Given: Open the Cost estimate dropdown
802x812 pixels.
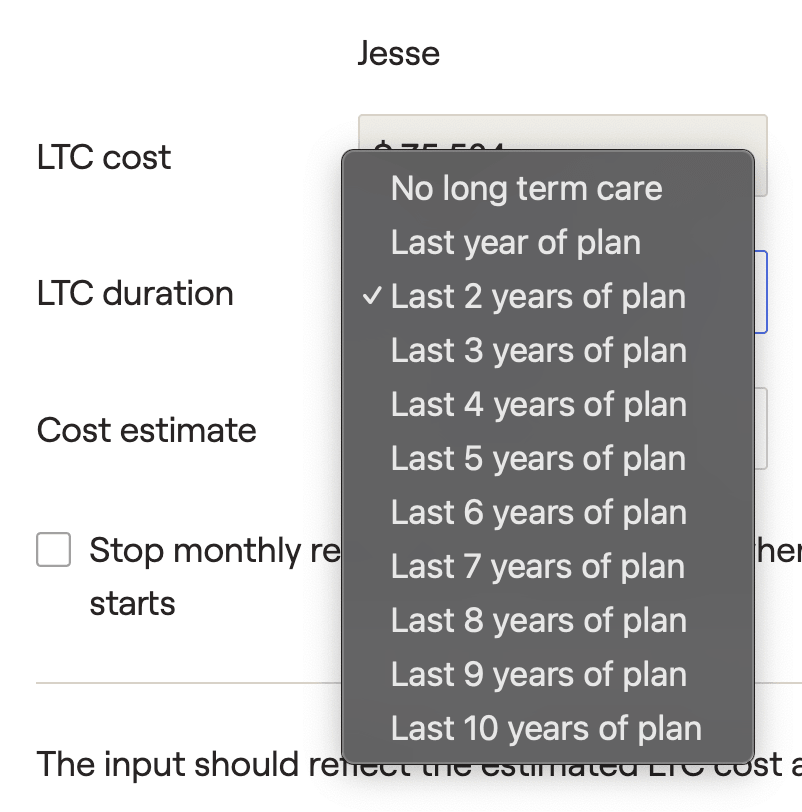Looking at the screenshot, I should coord(761,429).
